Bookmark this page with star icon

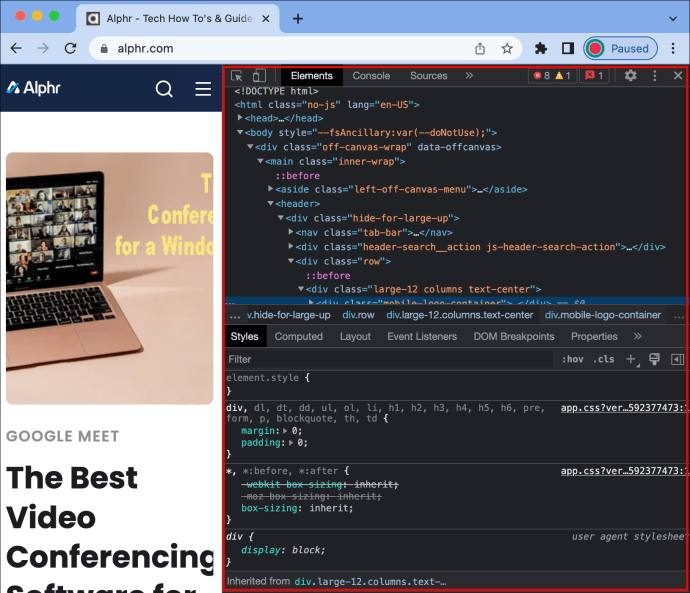507,48
